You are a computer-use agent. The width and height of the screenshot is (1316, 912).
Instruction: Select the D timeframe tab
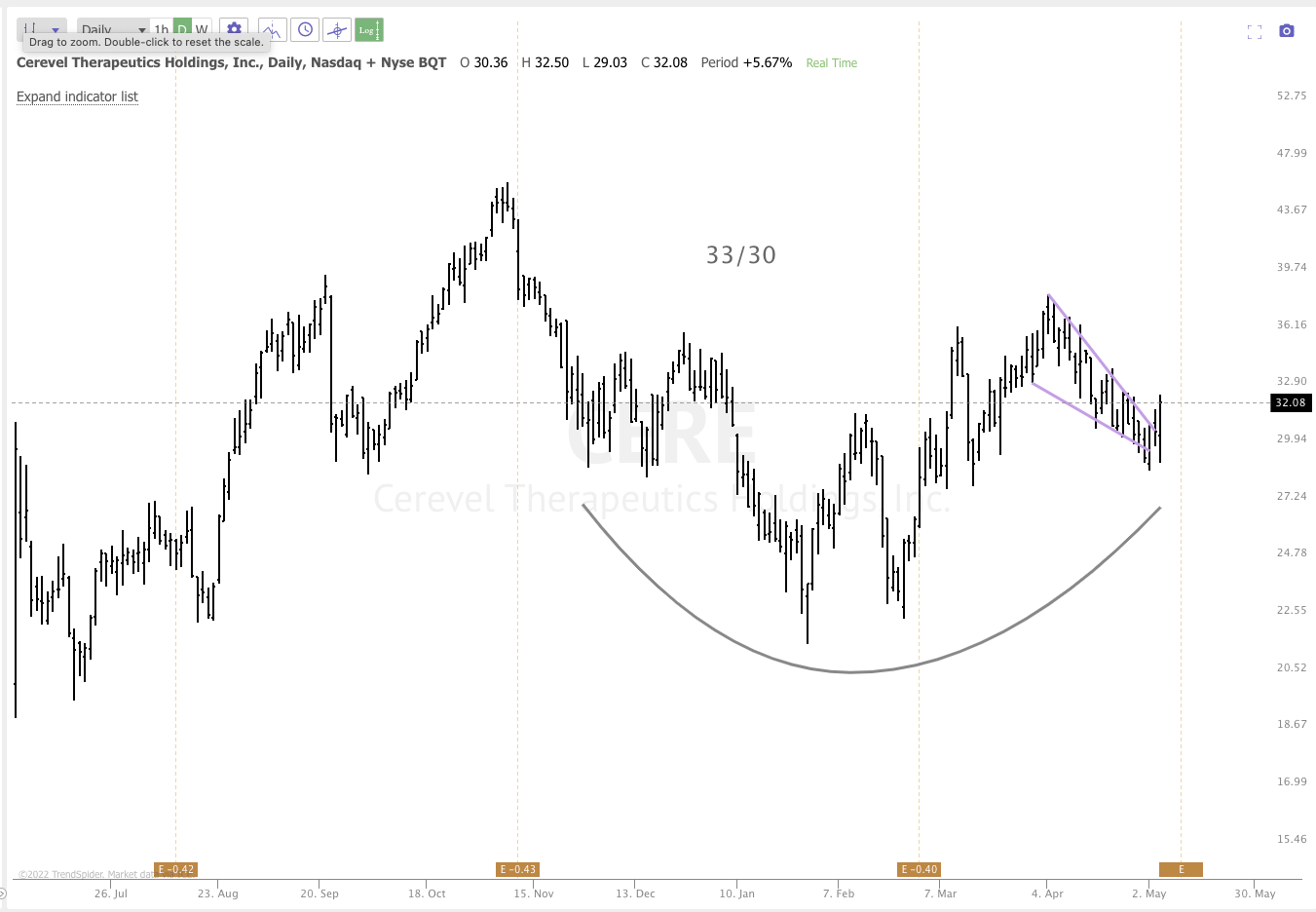(183, 29)
